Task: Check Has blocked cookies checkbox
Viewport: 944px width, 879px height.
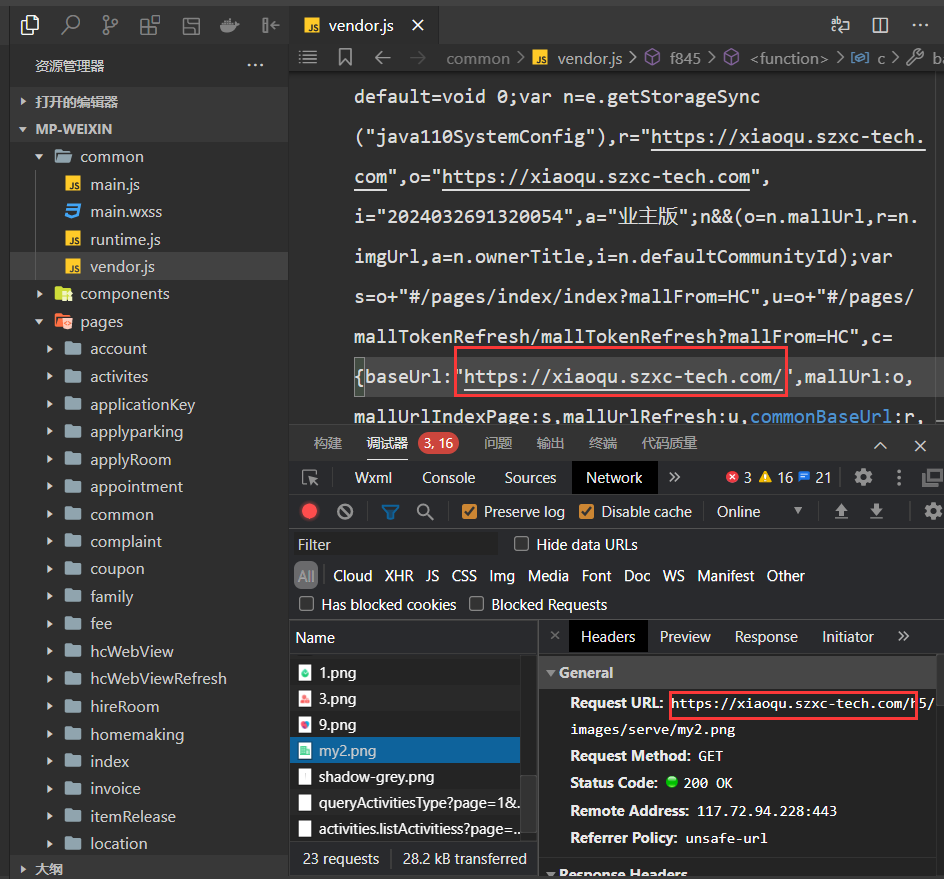Action: coord(306,604)
